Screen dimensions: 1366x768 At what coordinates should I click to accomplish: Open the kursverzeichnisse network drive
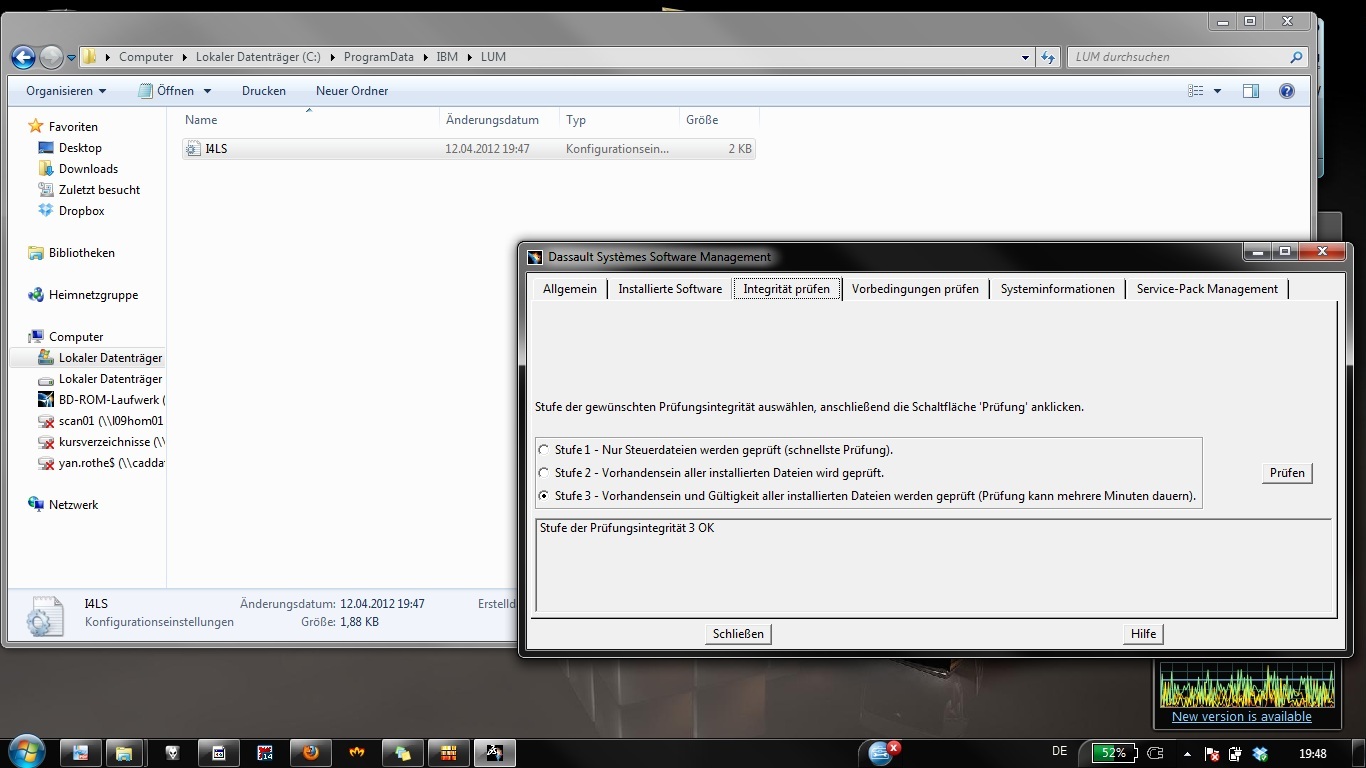coord(101,442)
